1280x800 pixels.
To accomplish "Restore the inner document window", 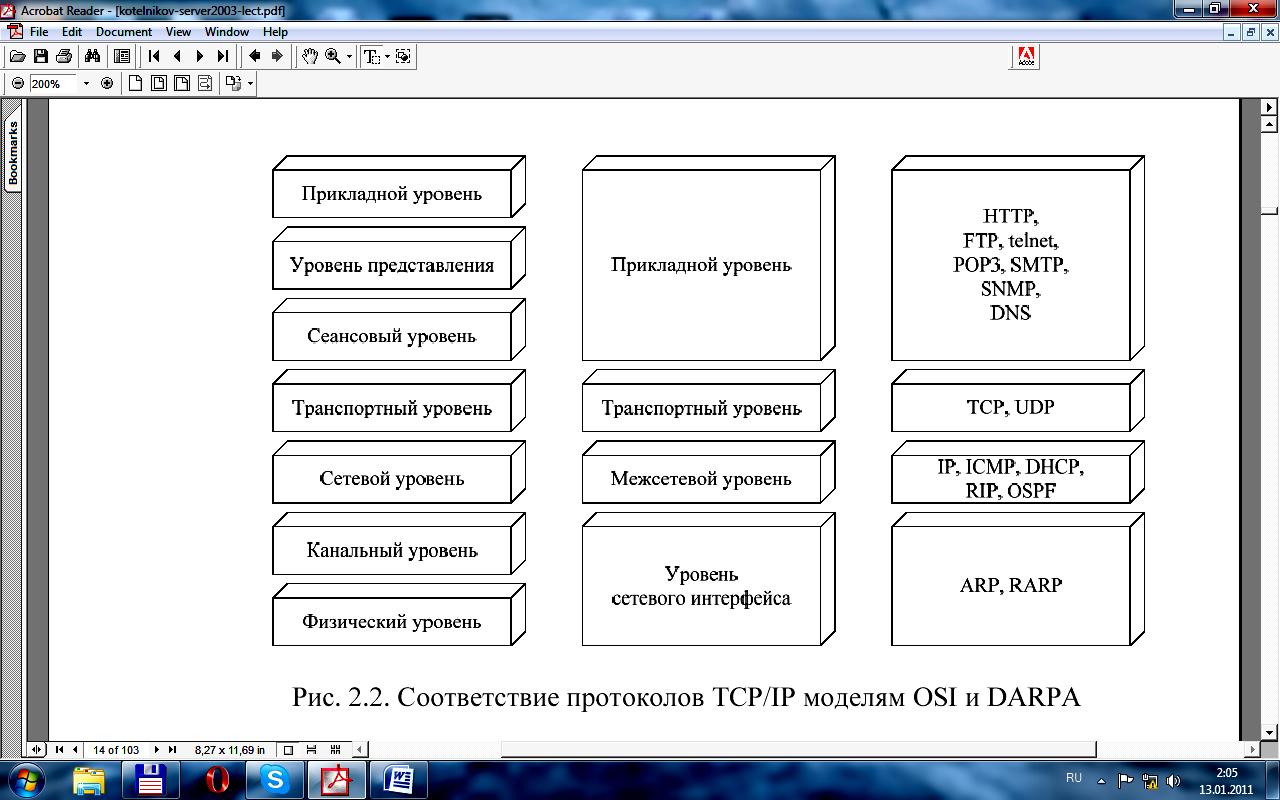I will pyautogui.click(x=1250, y=32).
